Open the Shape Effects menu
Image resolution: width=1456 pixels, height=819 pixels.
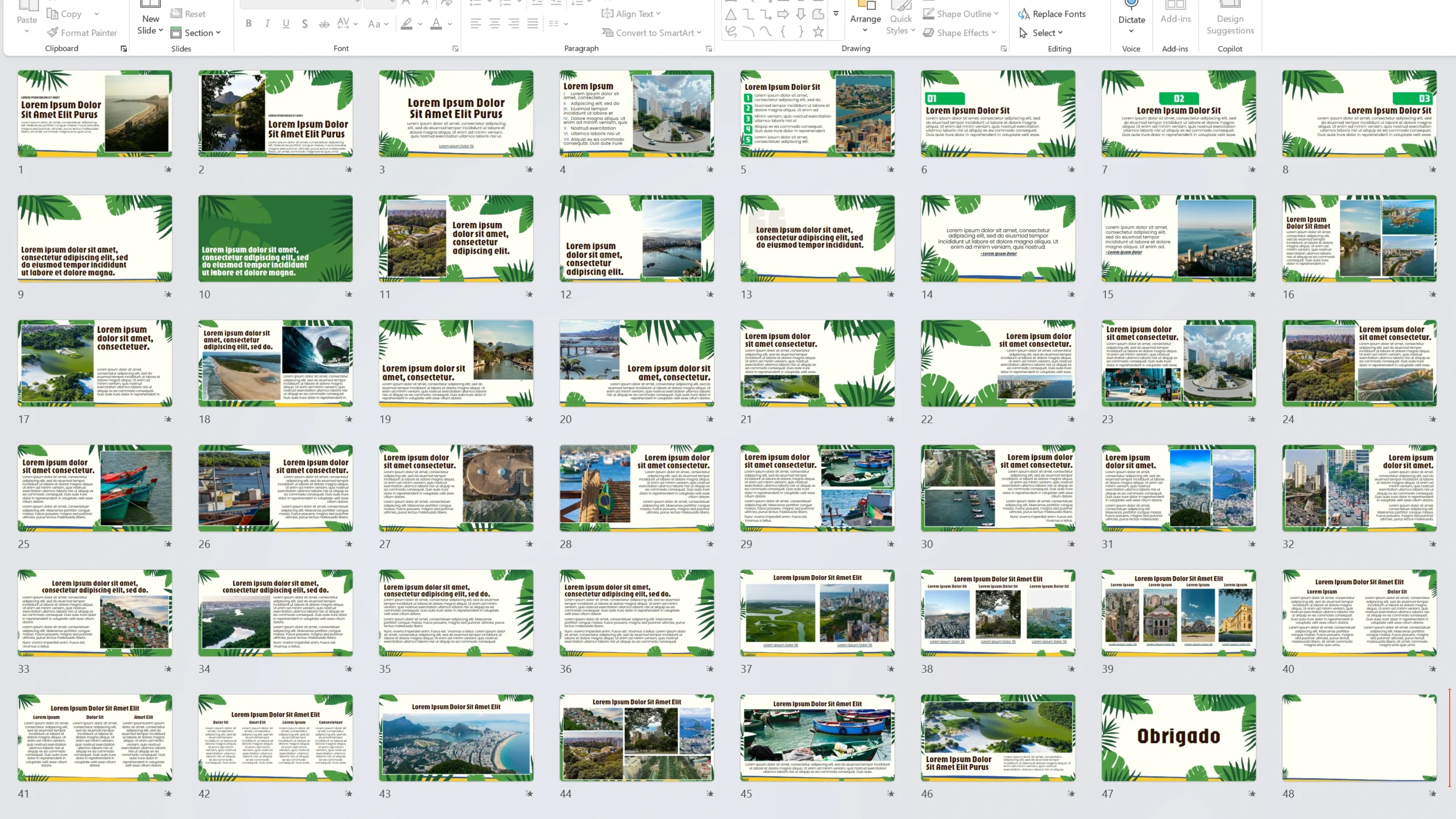click(959, 32)
